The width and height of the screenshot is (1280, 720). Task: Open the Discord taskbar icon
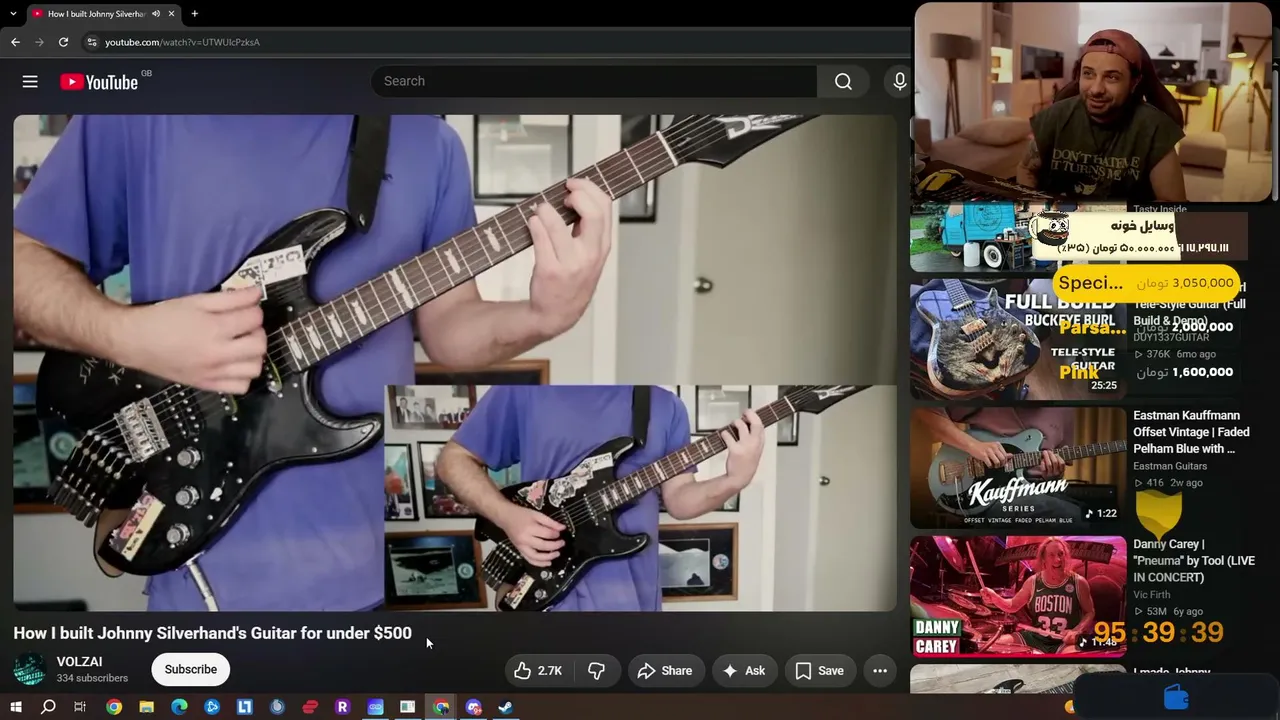[473, 707]
